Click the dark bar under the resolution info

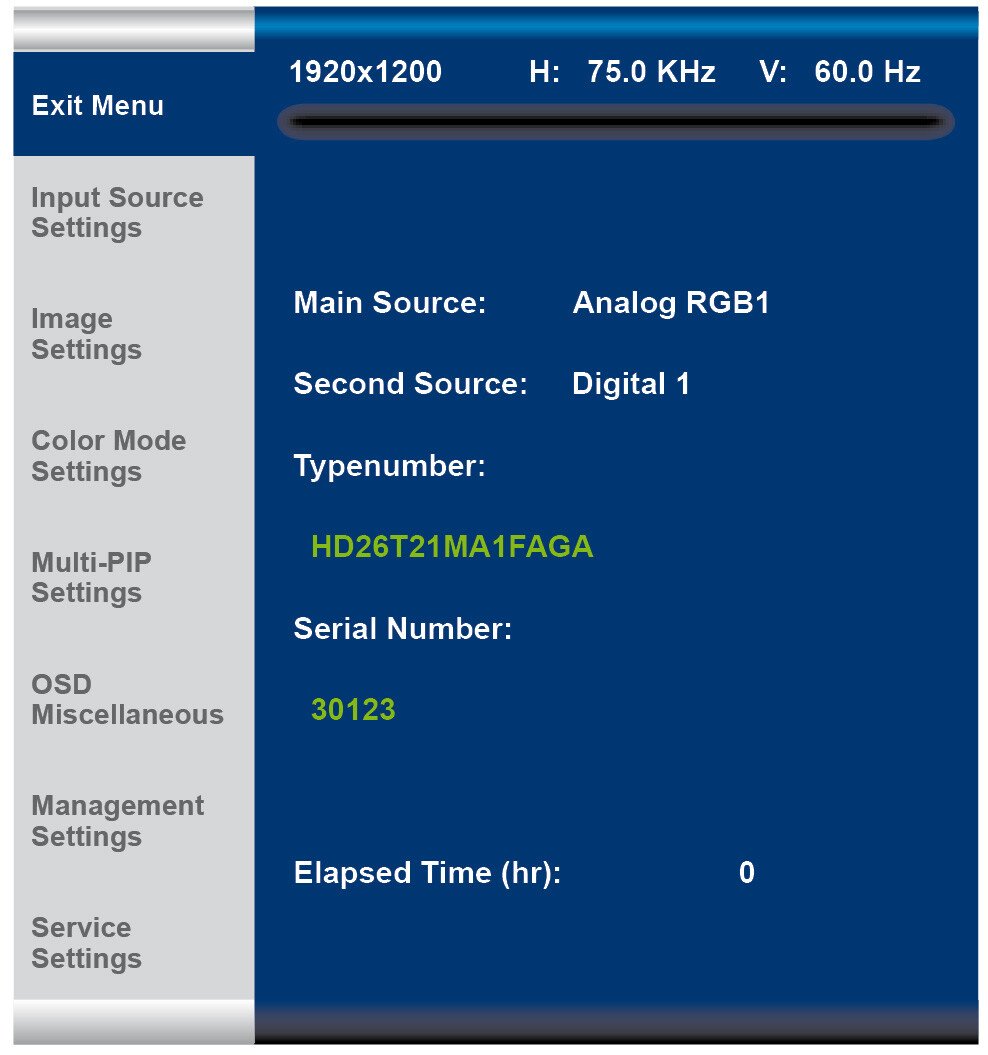pos(616,122)
